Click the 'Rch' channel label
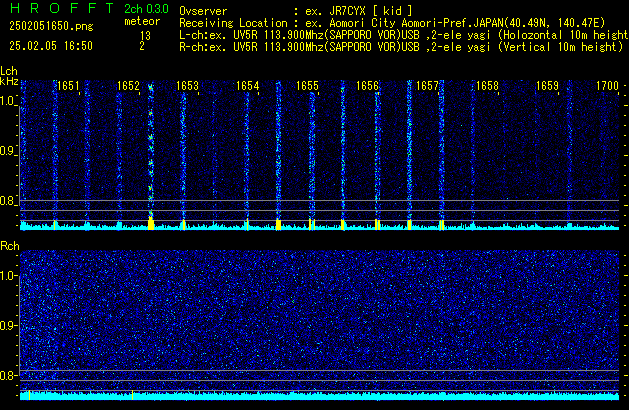This screenshot has height=410, width=629. click(x=10, y=246)
